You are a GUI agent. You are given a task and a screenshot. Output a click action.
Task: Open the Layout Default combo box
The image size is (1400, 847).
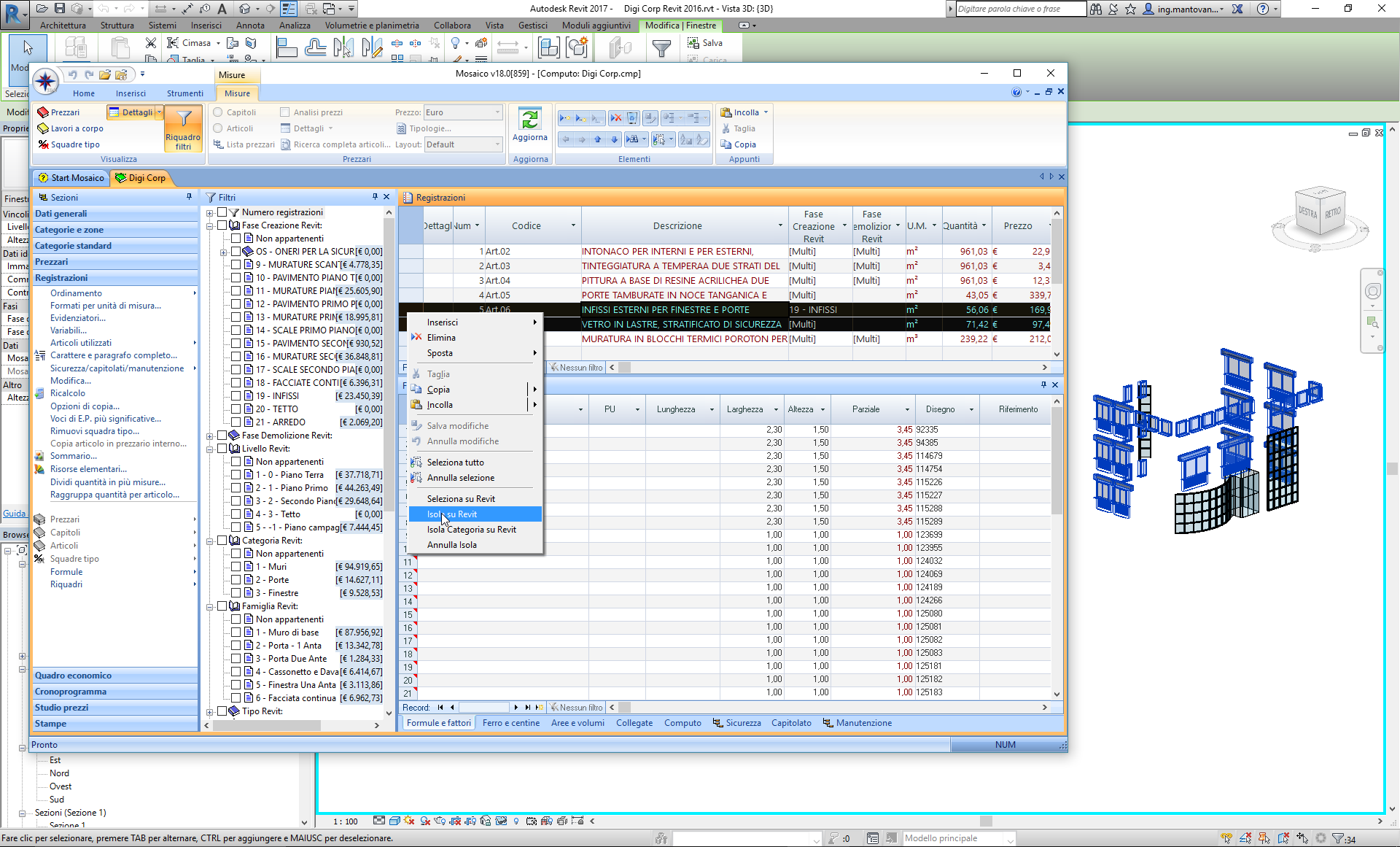coord(498,144)
